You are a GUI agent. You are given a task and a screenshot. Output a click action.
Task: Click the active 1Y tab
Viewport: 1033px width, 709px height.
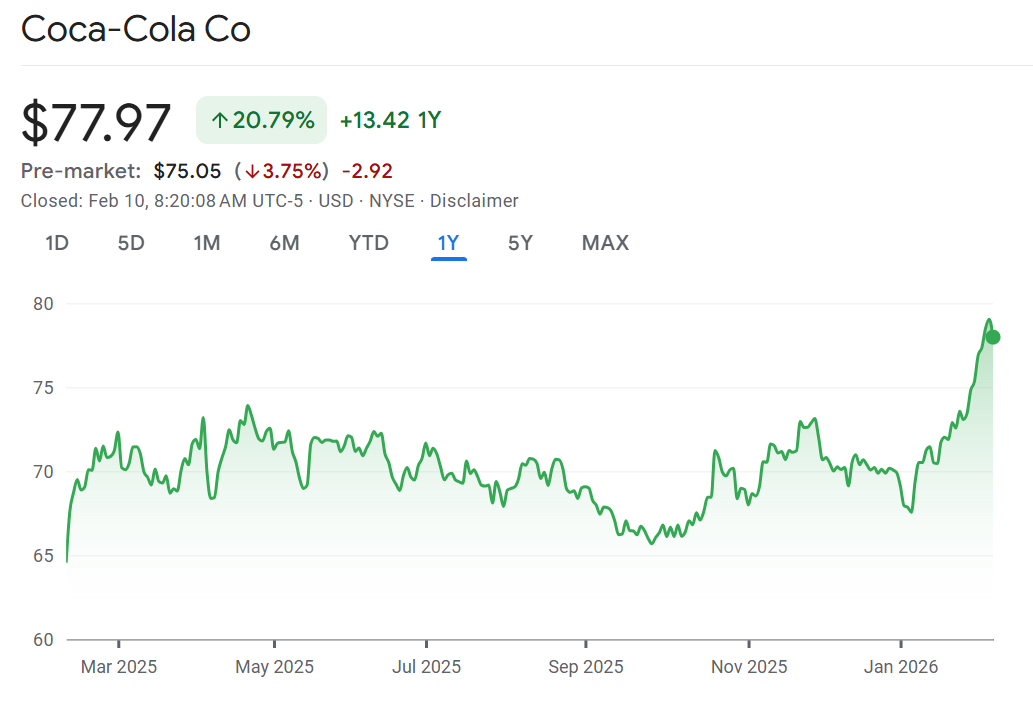coord(448,243)
